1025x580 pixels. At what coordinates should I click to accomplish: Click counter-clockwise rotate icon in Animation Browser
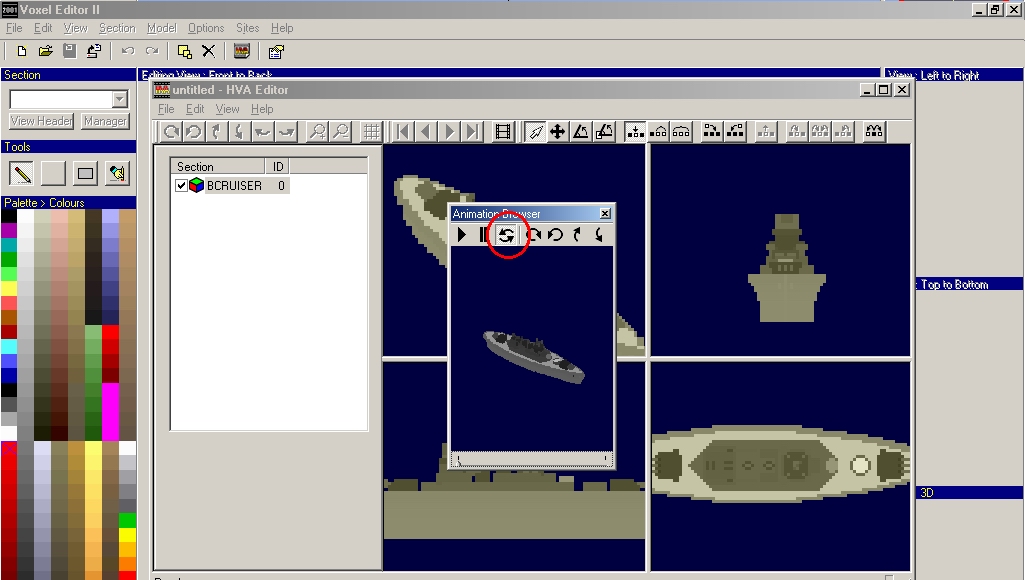click(555, 234)
